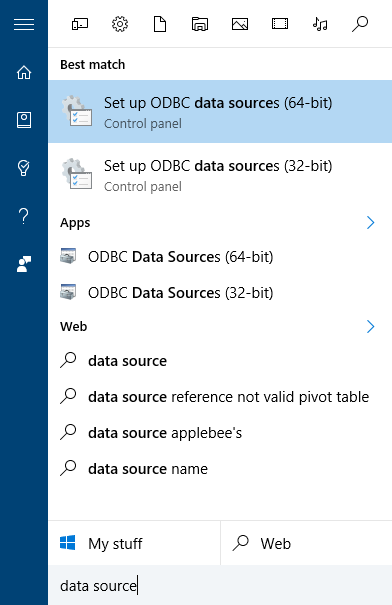Click the My stuff button
The height and width of the screenshot is (605, 392).
[134, 543]
